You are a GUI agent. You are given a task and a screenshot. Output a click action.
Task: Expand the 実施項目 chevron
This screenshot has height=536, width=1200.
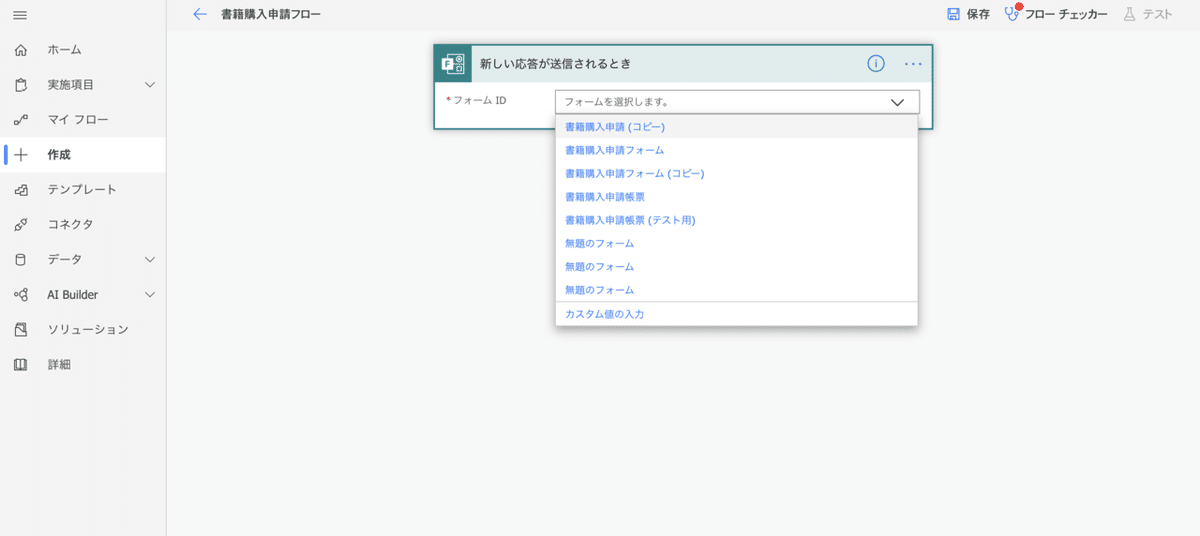point(150,85)
